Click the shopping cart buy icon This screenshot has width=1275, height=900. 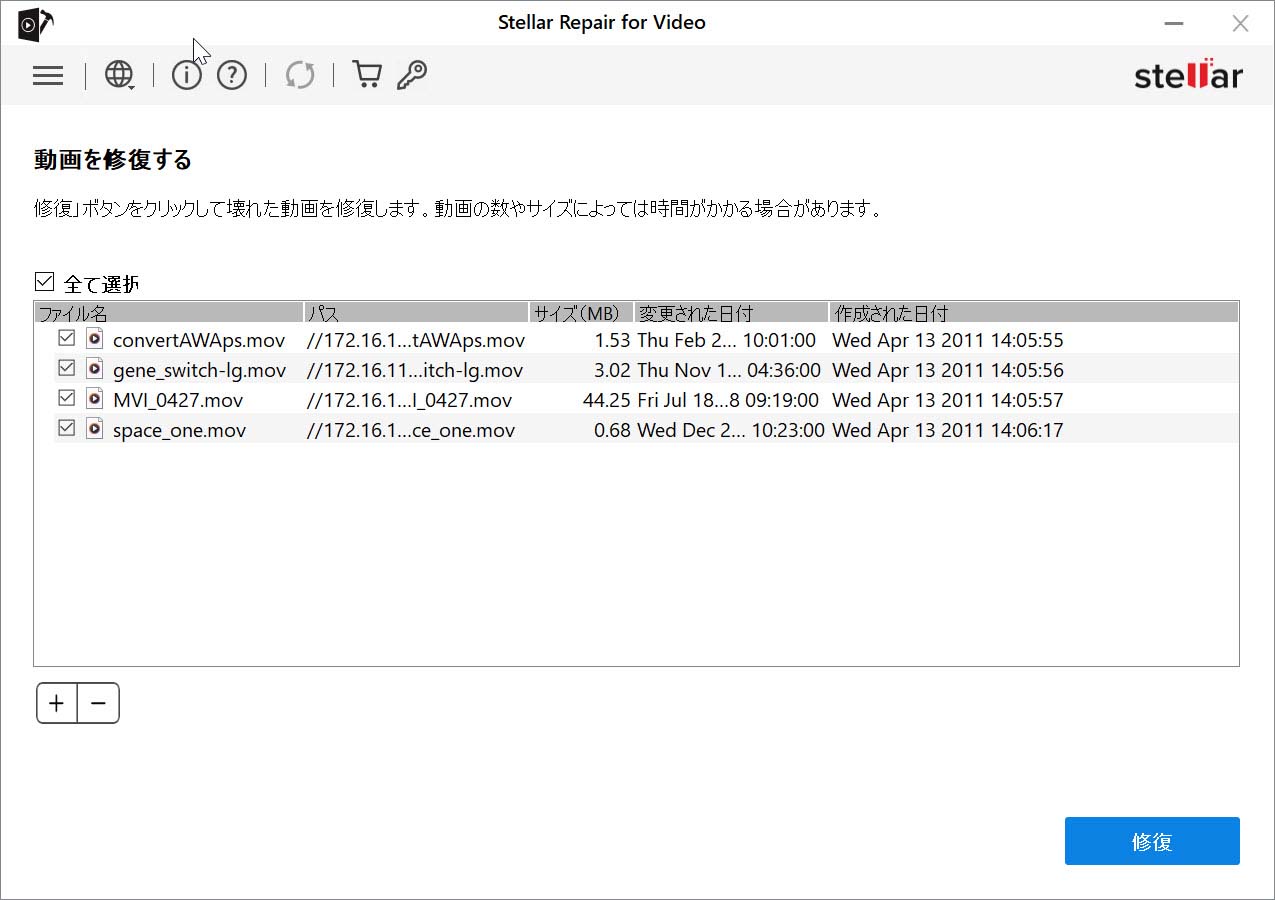(367, 75)
